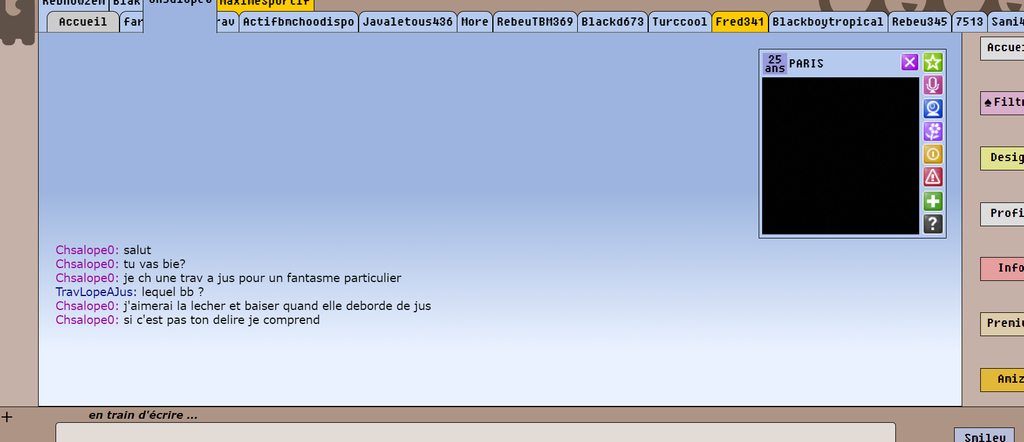Click the '25 ans' age label

[x=775, y=63]
